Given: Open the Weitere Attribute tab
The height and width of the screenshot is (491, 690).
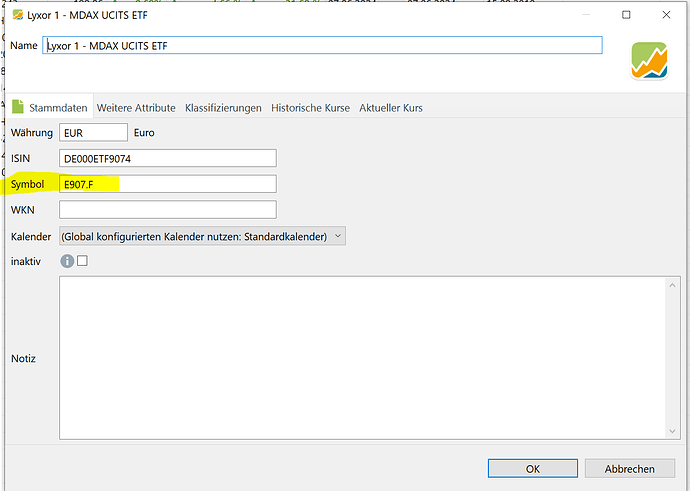Looking at the screenshot, I should click(136, 108).
